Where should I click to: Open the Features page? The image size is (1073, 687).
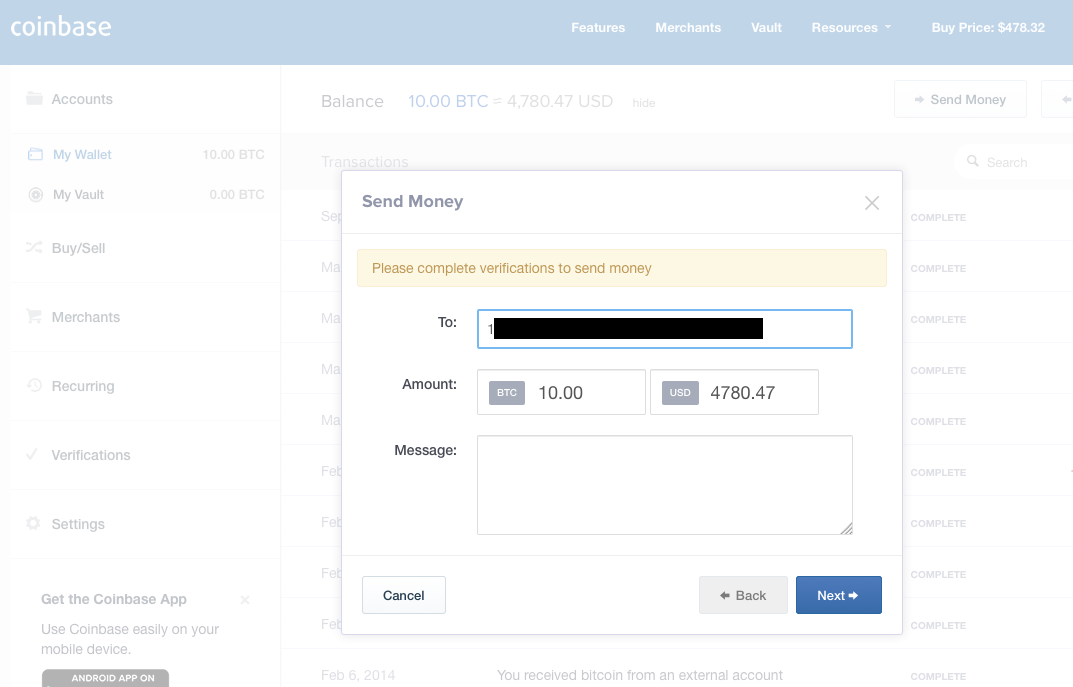point(598,27)
